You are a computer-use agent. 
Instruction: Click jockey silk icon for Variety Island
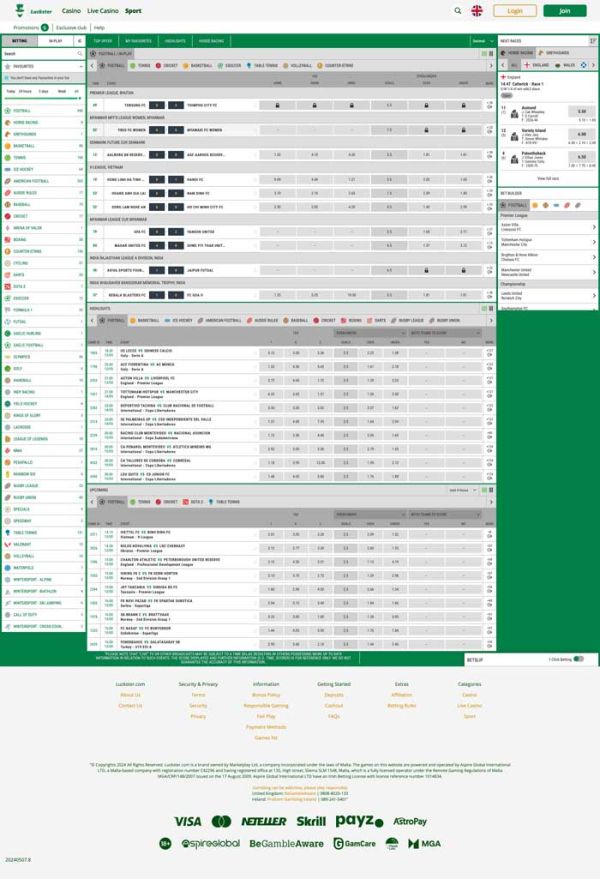(514, 137)
